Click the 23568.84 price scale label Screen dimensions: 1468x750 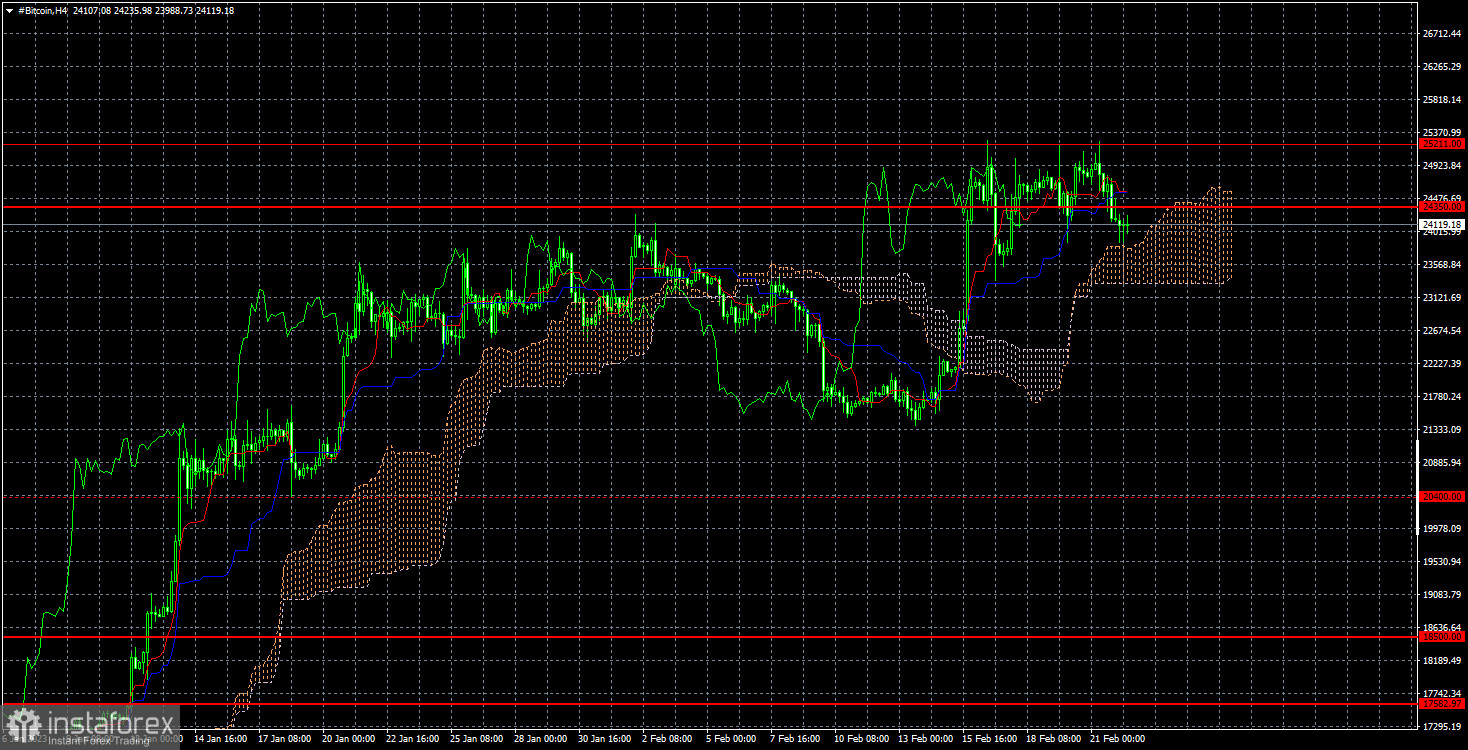click(x=1442, y=265)
